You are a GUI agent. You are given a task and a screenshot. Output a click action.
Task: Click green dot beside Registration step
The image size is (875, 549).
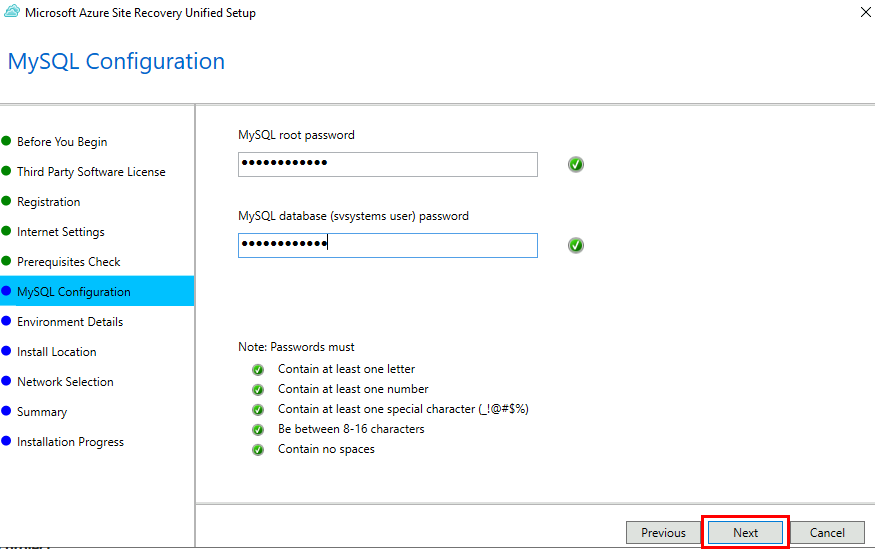6,201
